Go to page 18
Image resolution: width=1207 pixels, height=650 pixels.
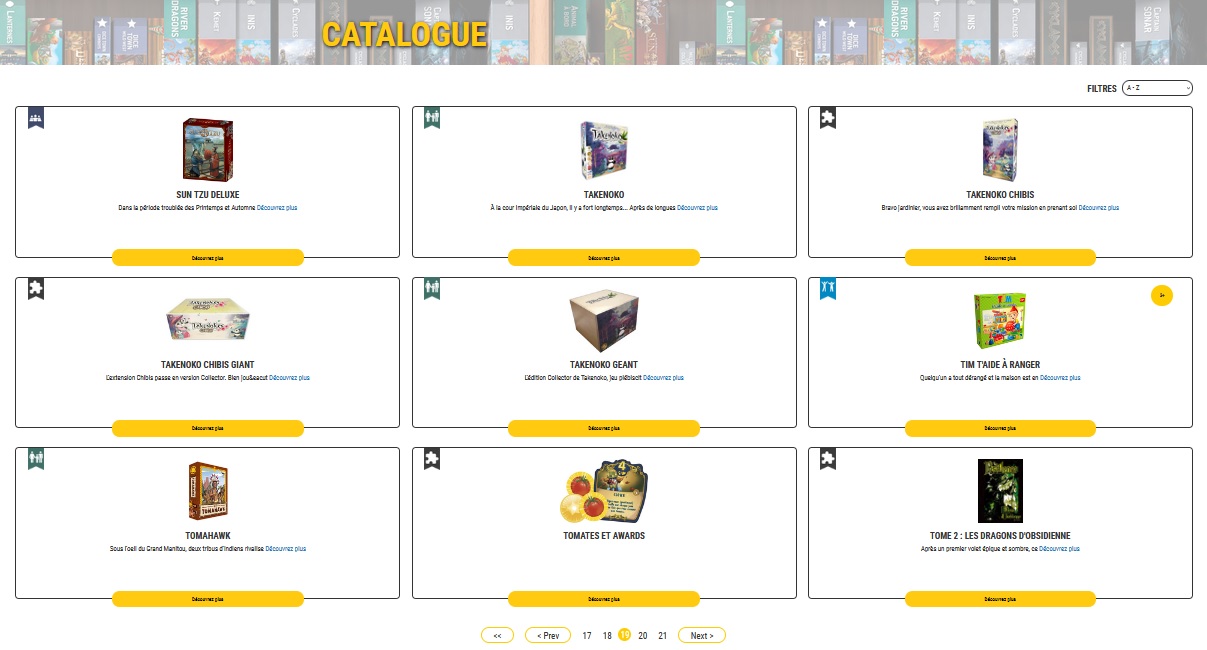click(607, 636)
